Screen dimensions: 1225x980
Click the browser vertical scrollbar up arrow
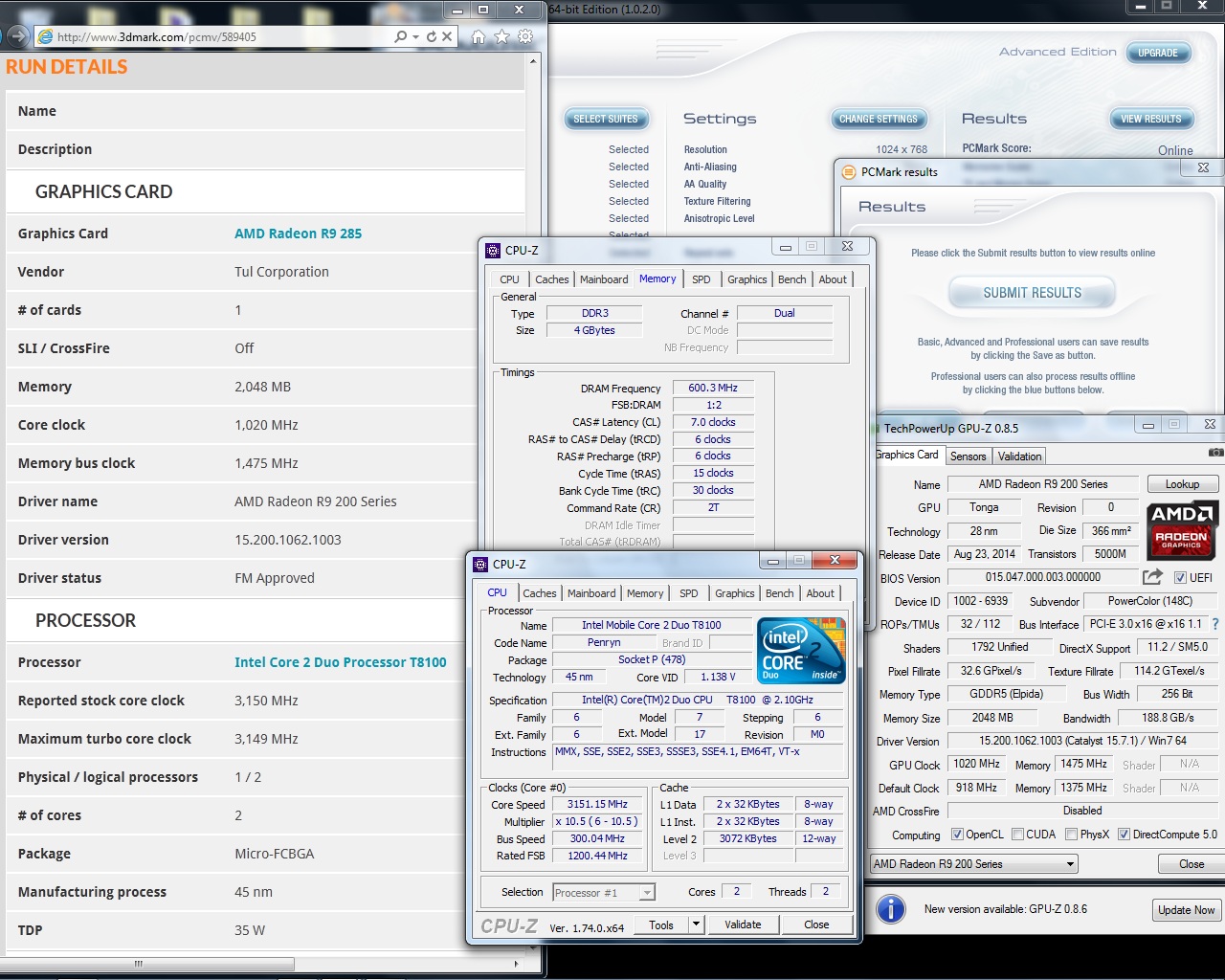(x=533, y=60)
